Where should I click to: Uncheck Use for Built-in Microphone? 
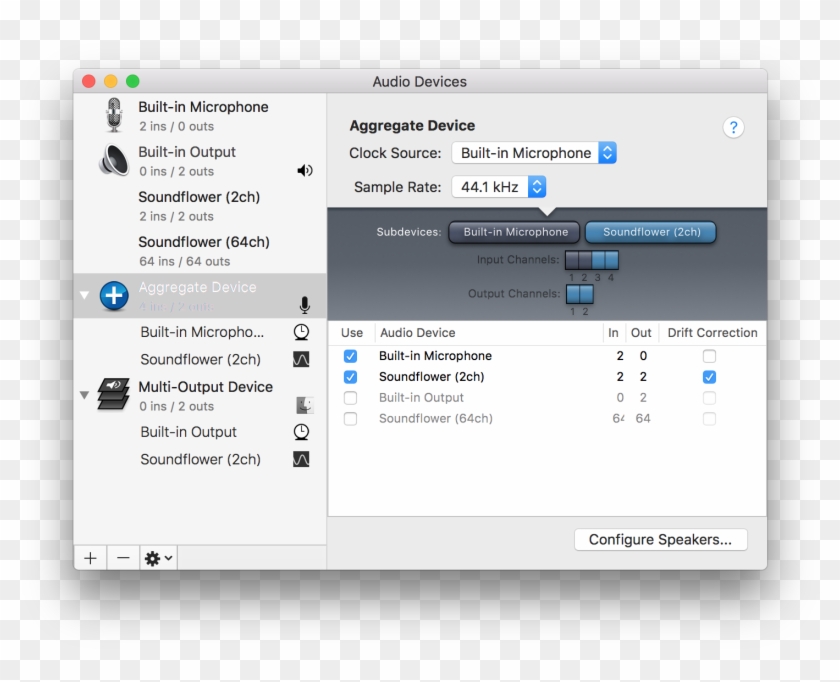click(350, 356)
